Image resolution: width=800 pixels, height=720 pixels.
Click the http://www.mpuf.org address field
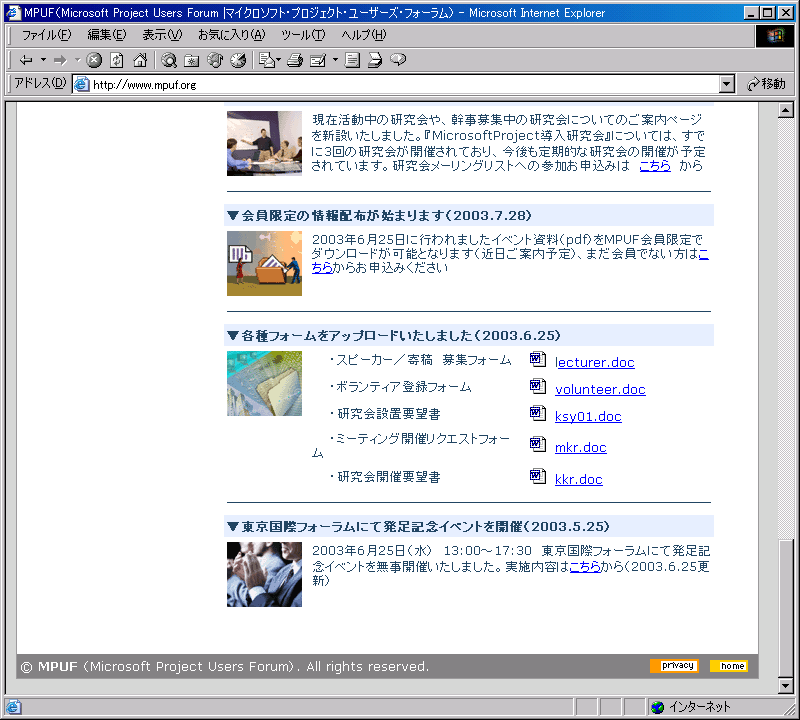pos(395,84)
